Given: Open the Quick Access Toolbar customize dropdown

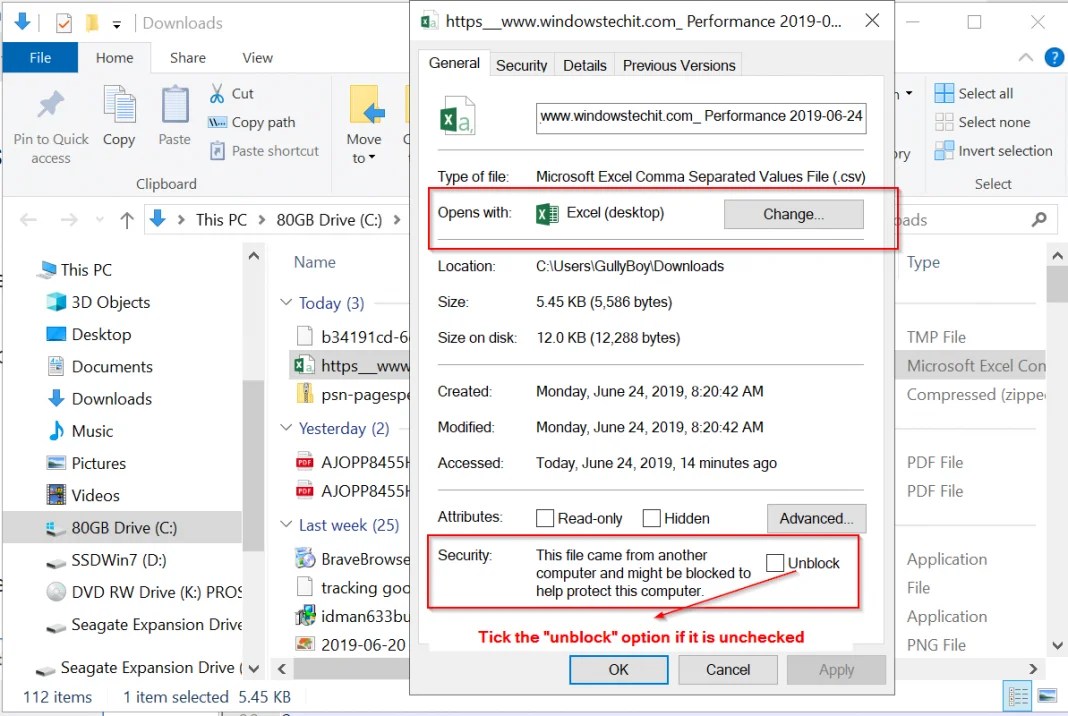Looking at the screenshot, I should tap(115, 22).
